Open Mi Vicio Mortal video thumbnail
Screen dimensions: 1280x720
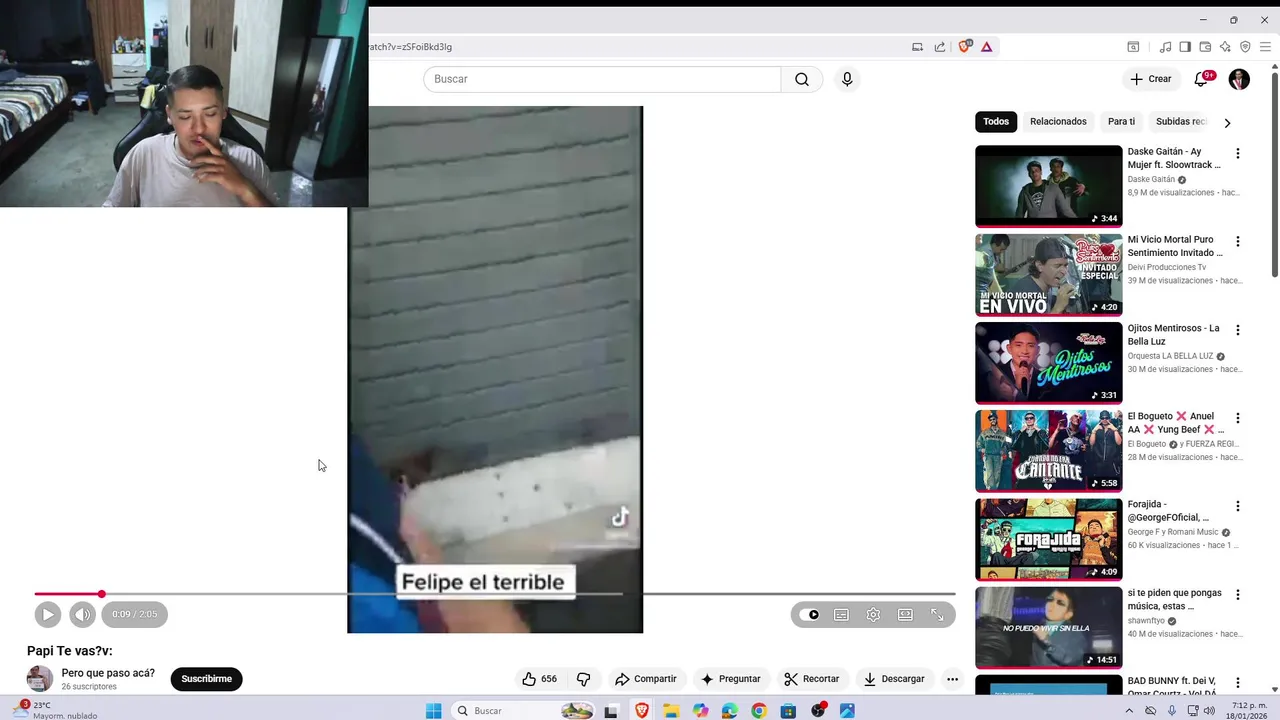[x=1049, y=275]
